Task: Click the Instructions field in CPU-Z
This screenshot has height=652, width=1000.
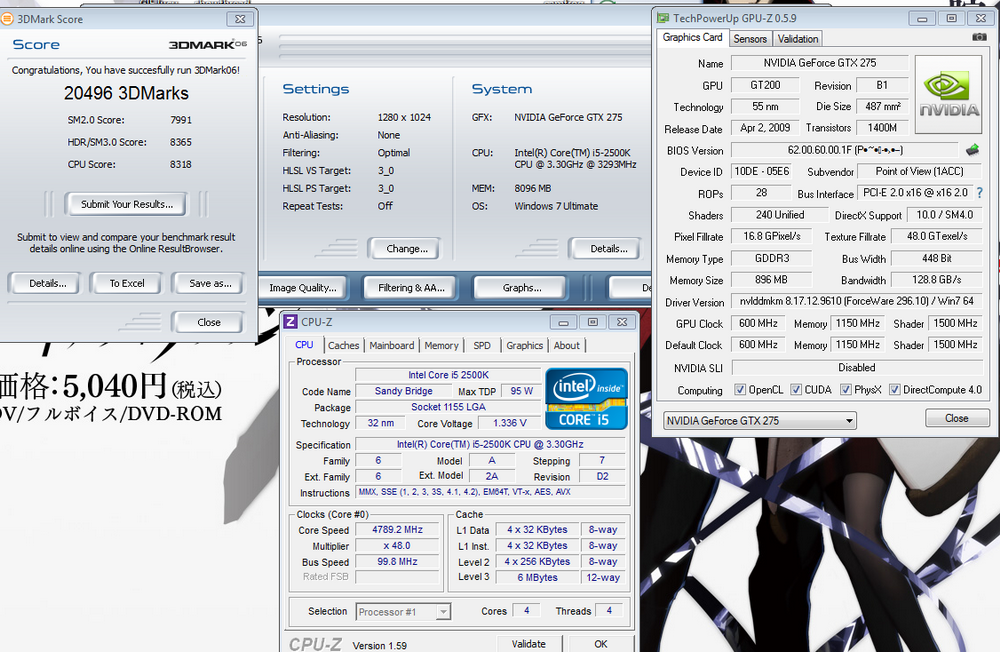Action: coord(490,492)
